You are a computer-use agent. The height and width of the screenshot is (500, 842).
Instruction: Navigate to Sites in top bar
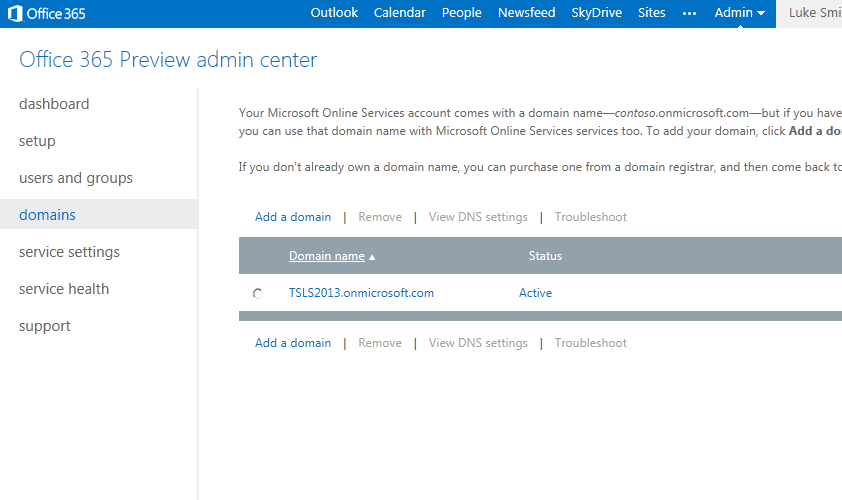tap(651, 13)
